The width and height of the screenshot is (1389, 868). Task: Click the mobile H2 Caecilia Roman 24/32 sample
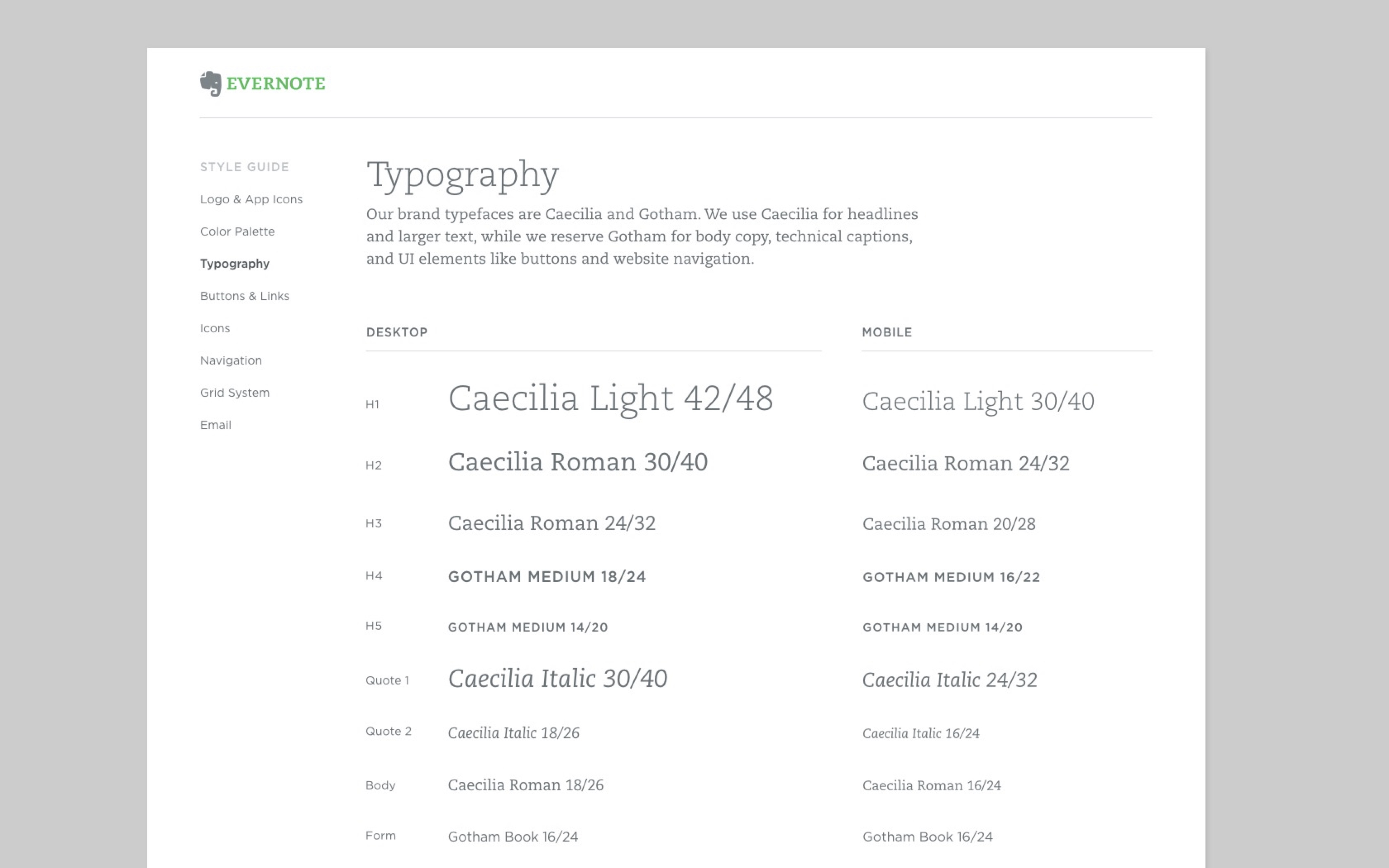(x=966, y=464)
